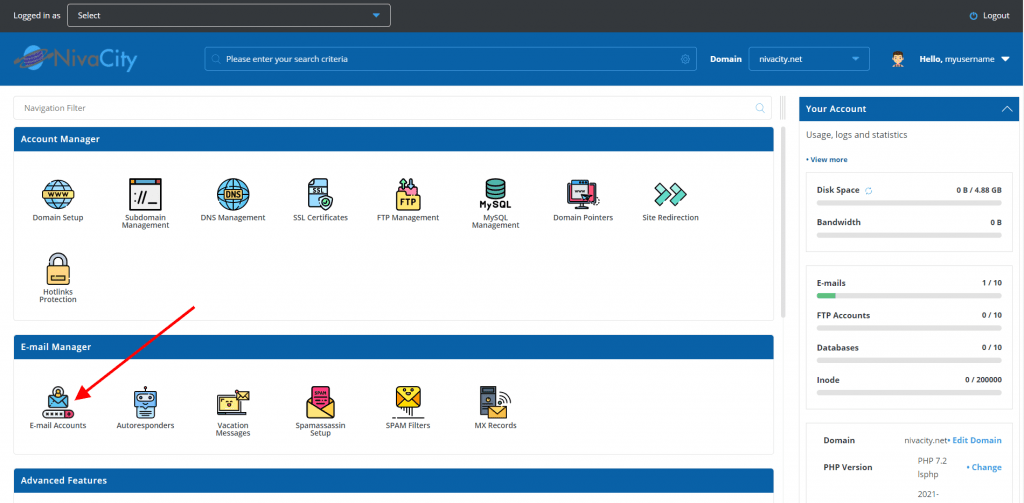1024x503 pixels.
Task: Click the Bandwidth usage bar
Action: (x=909, y=235)
